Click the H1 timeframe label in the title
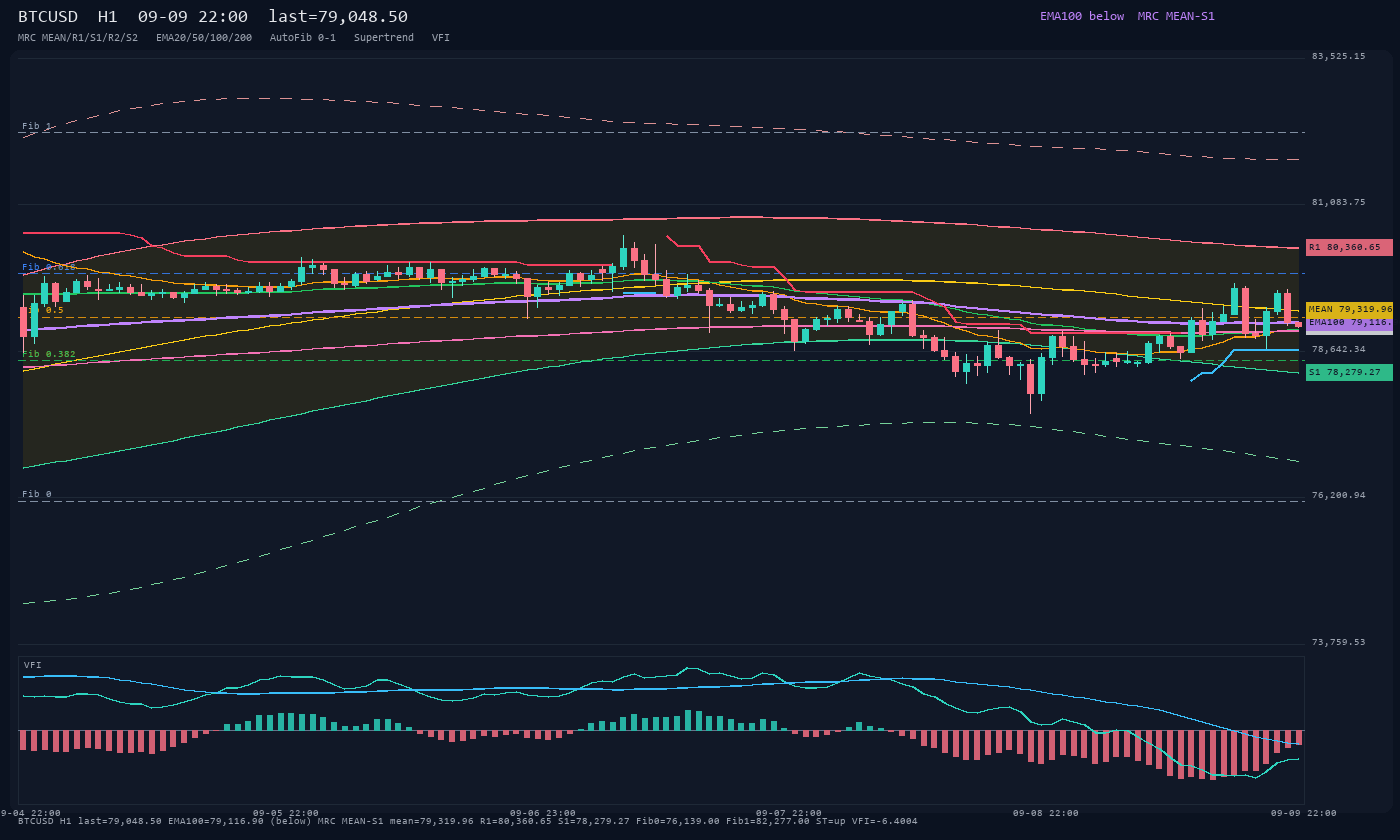Viewport: 1400px width, 840px height. point(108,17)
